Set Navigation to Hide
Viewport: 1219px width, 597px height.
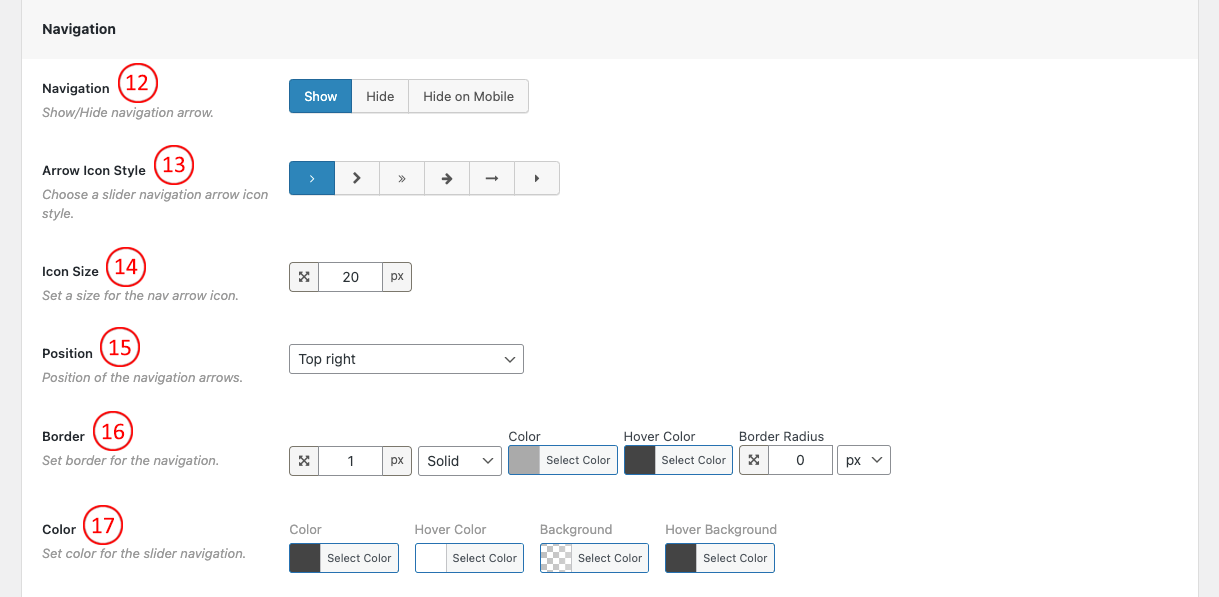coord(380,96)
